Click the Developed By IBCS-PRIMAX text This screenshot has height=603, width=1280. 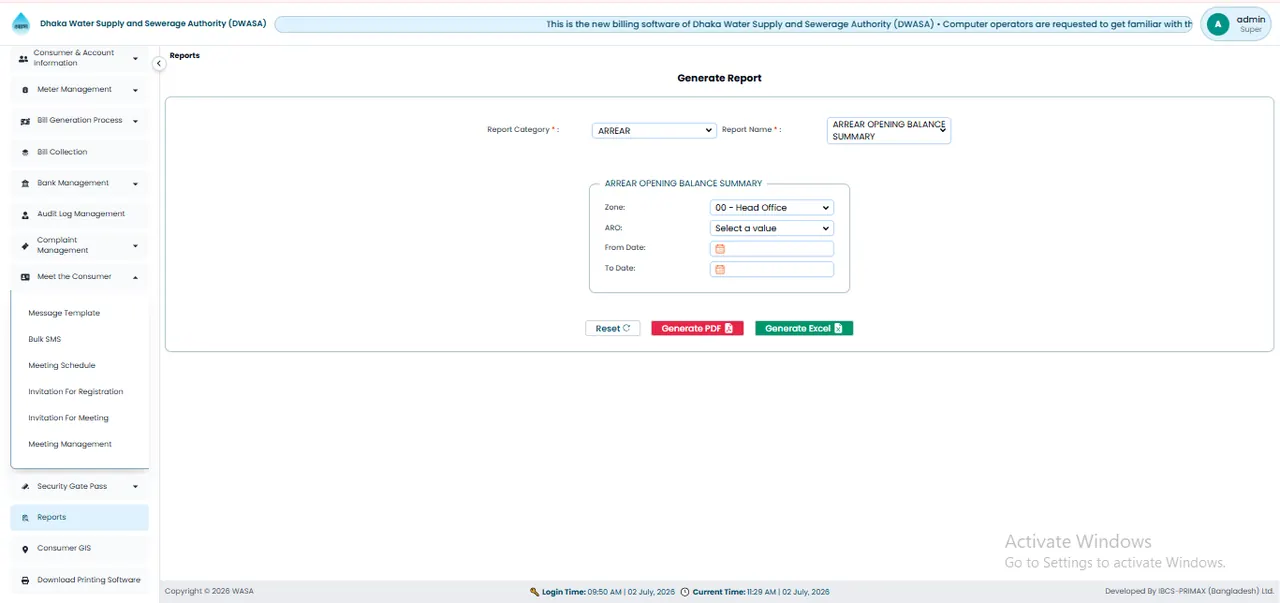point(1190,592)
